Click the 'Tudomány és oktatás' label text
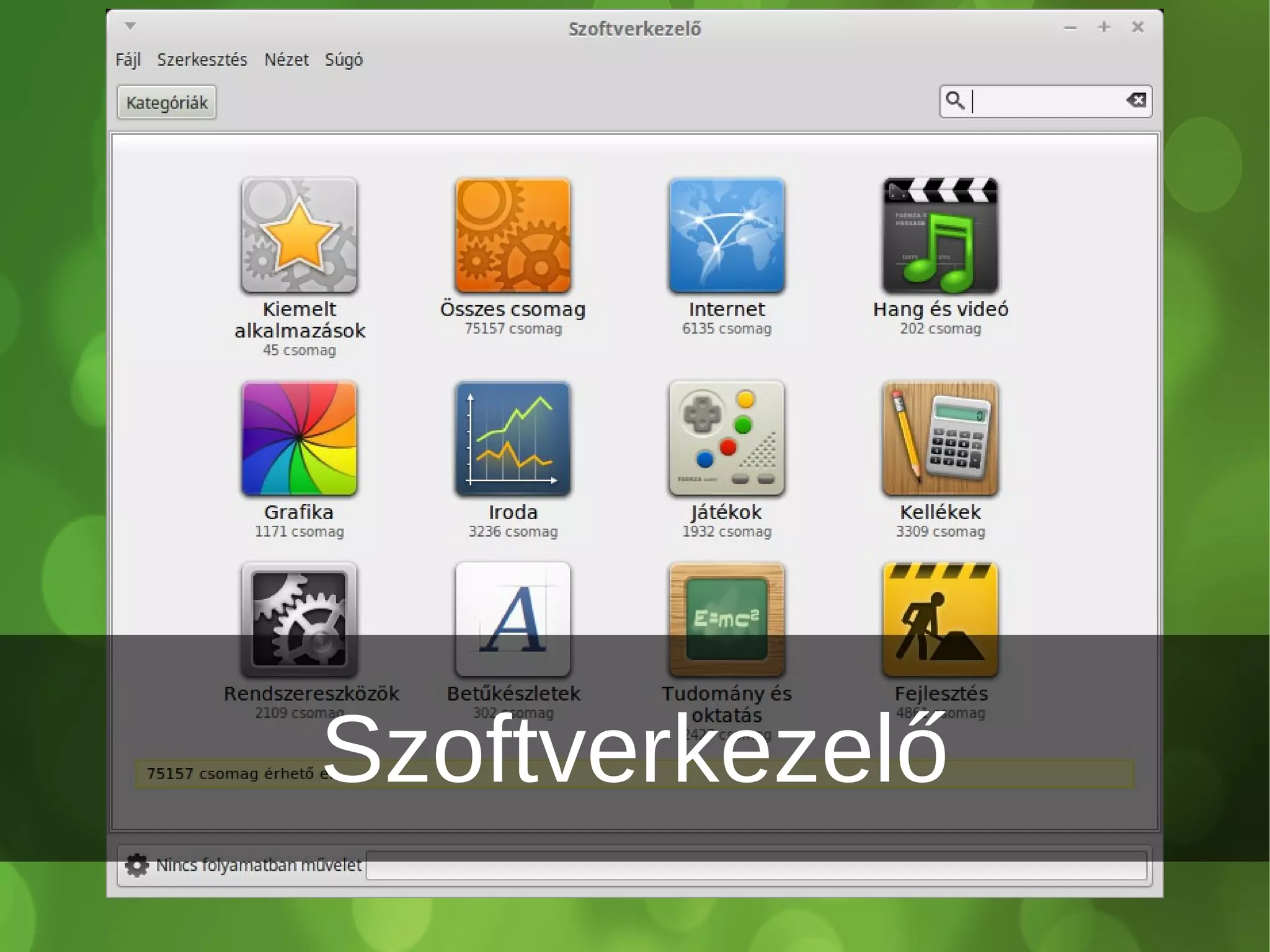Screen dimensions: 1270x952 (727, 704)
